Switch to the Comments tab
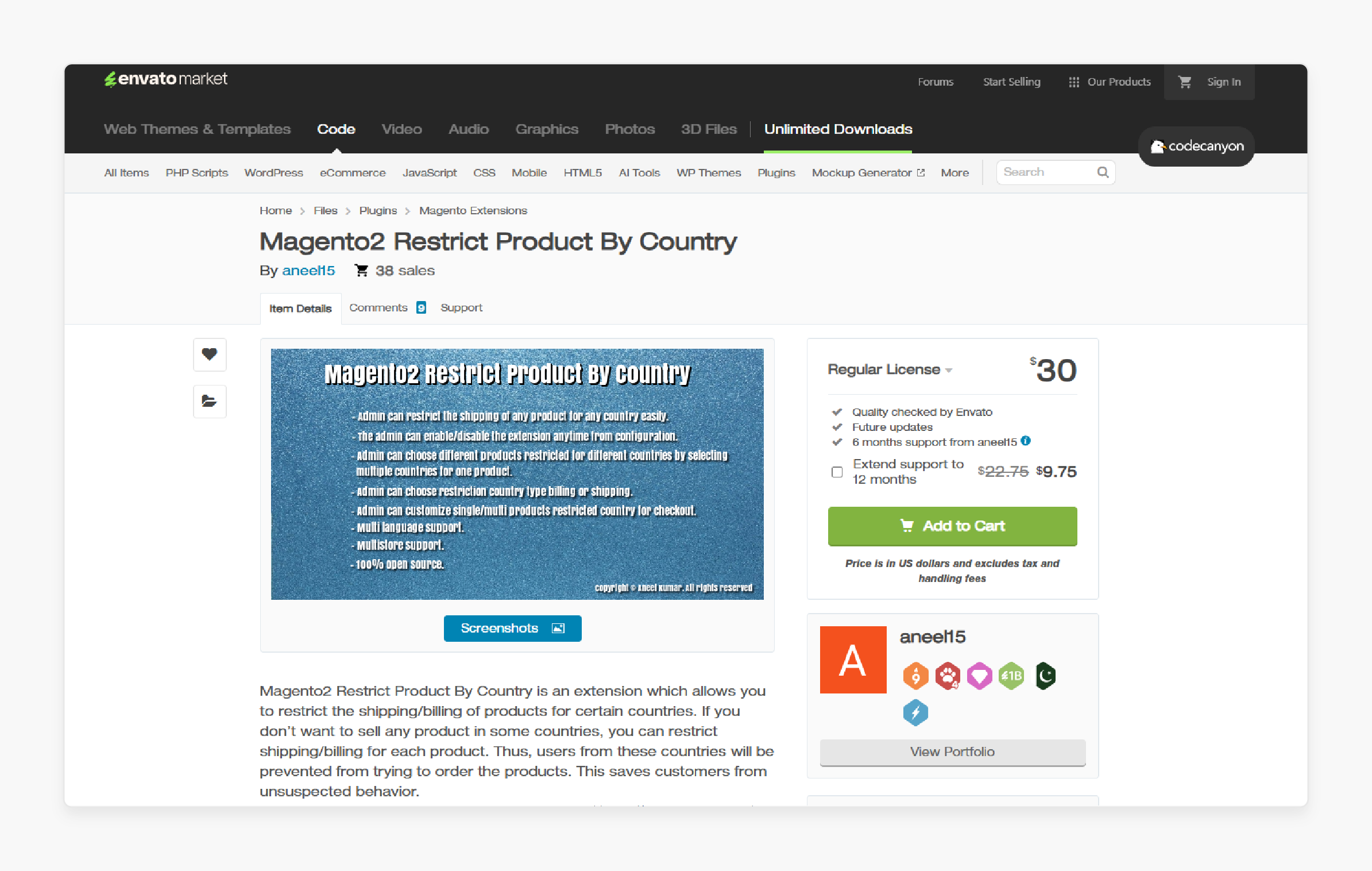This screenshot has height=871, width=1372. [379, 307]
